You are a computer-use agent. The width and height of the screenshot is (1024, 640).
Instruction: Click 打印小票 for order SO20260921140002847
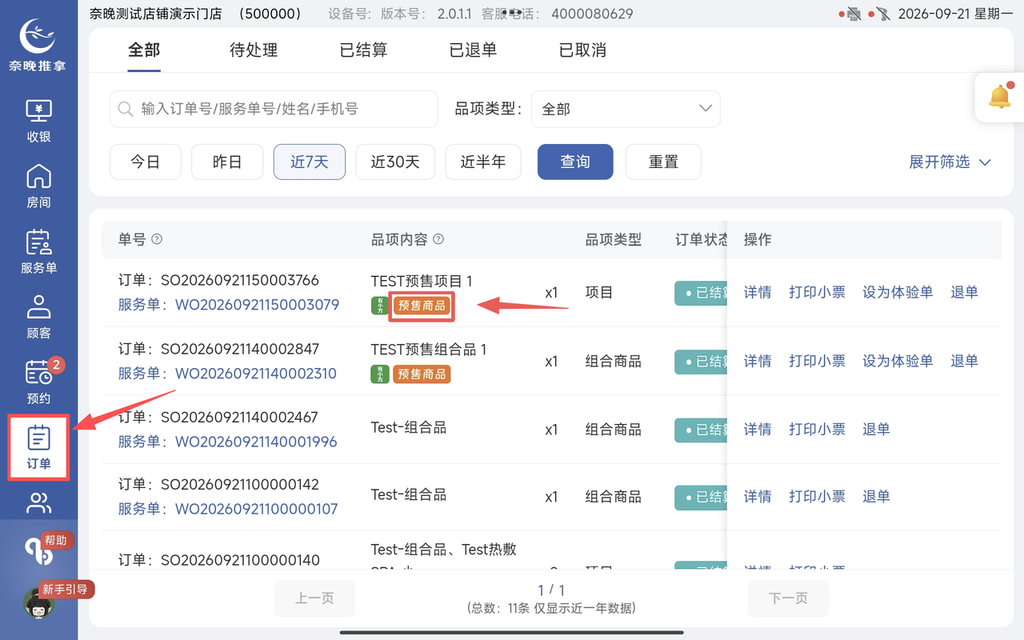pos(817,361)
